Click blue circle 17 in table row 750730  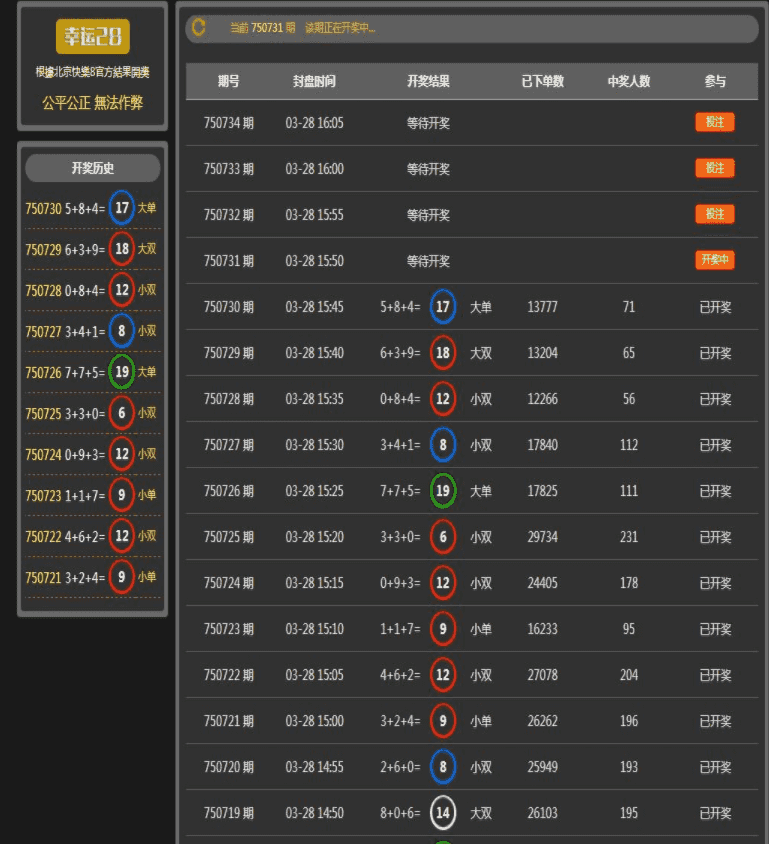[443, 307]
